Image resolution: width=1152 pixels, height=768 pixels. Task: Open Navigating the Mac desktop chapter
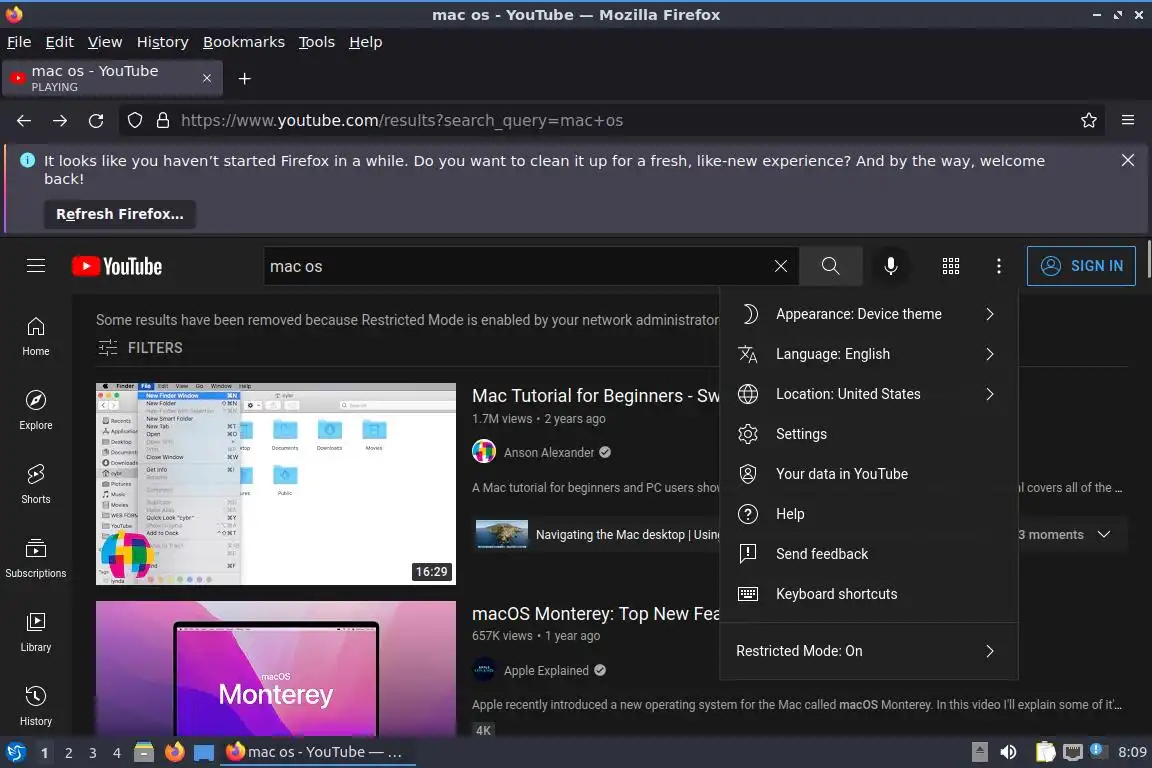(597, 534)
